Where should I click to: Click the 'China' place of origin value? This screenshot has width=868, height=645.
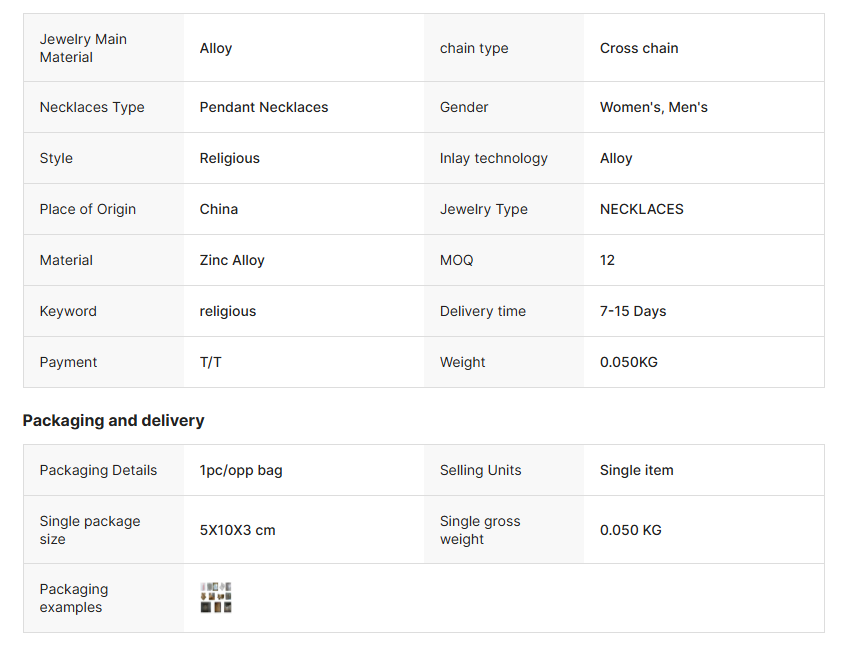coord(219,209)
